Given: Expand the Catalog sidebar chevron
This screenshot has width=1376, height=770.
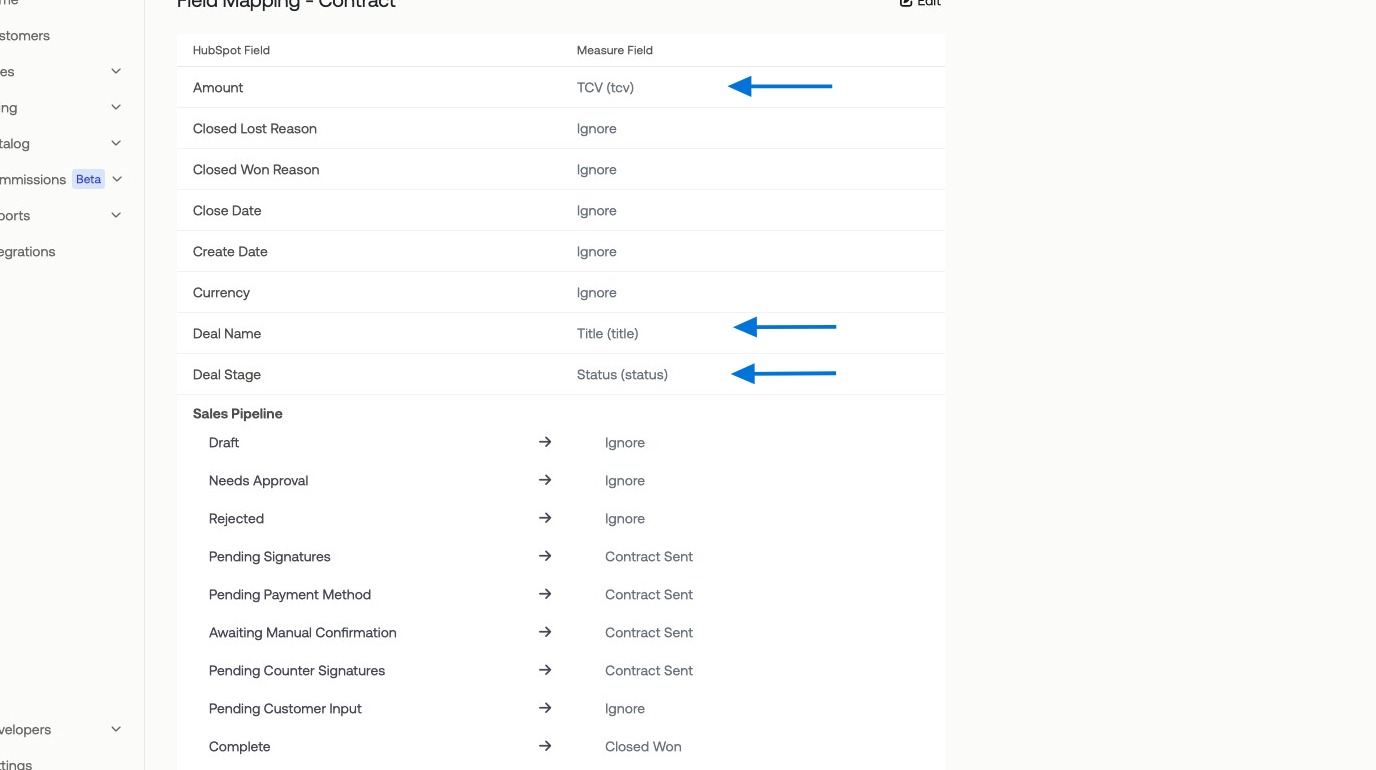Looking at the screenshot, I should tap(116, 143).
